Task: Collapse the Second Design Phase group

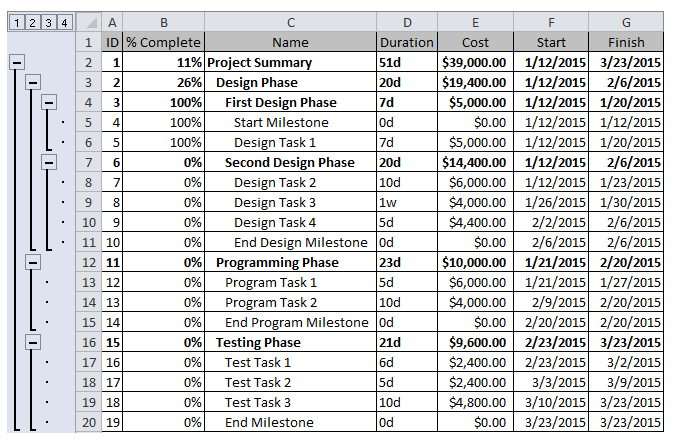Action: [49, 162]
